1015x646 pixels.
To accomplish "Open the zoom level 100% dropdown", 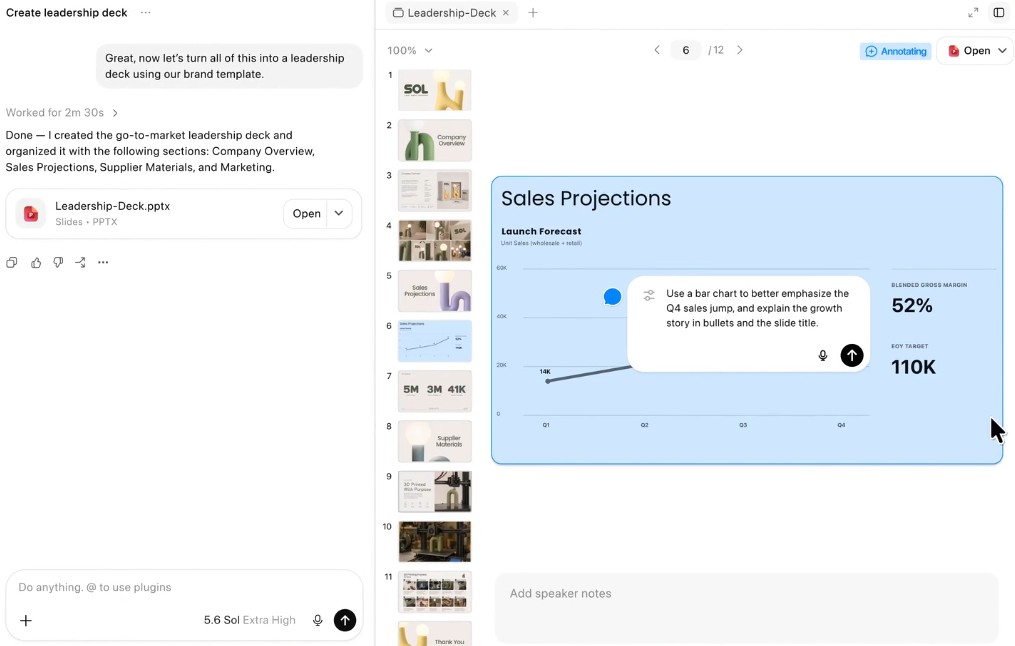I will point(410,50).
